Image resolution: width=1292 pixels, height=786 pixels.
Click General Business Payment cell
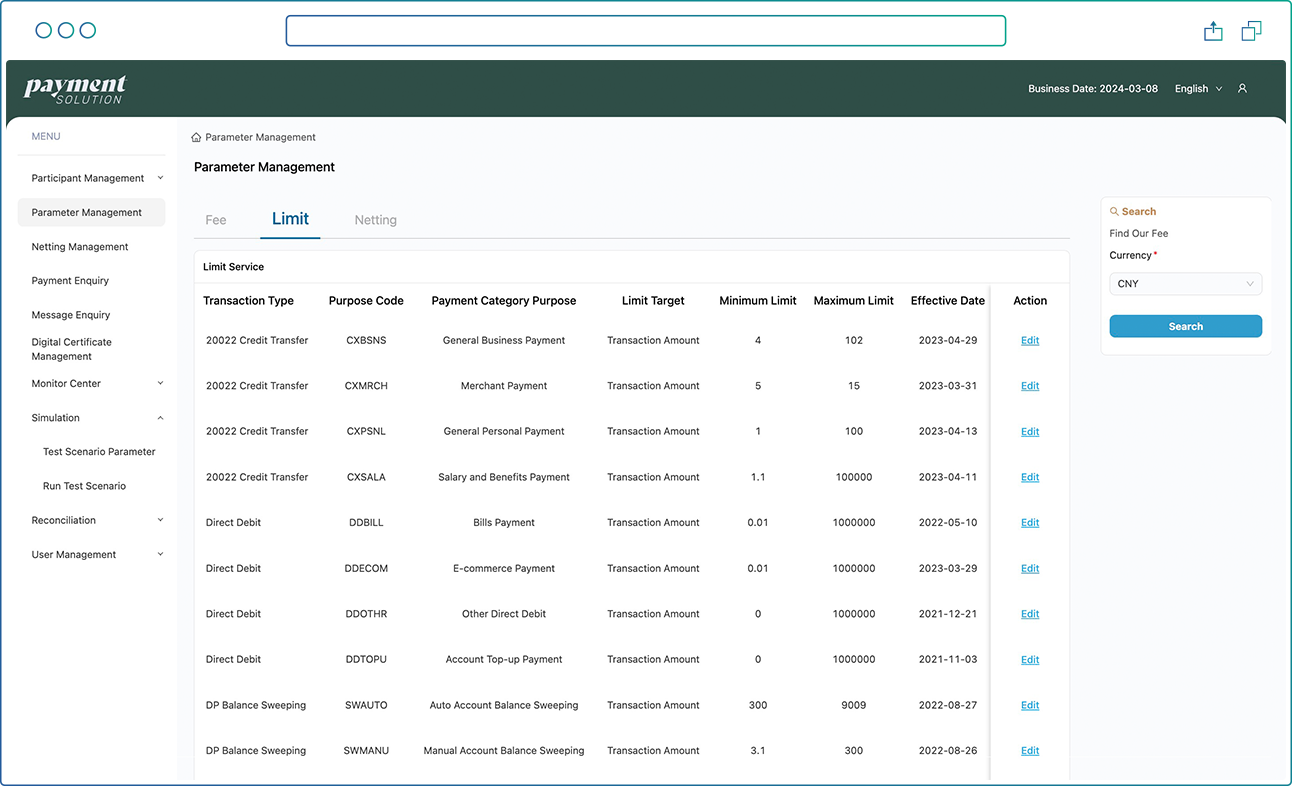click(504, 341)
